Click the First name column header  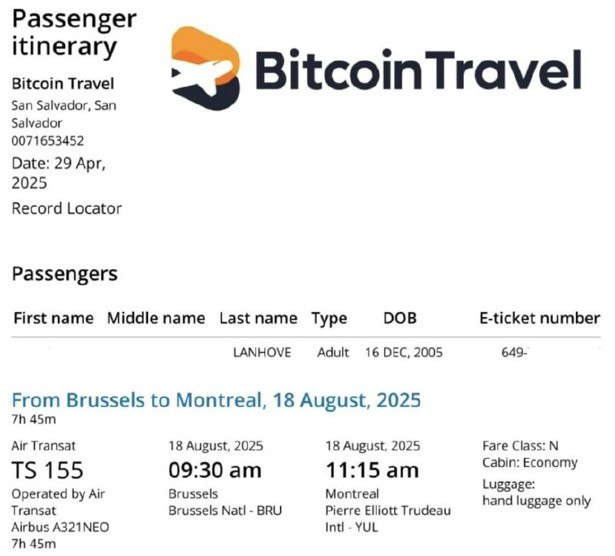click(54, 318)
